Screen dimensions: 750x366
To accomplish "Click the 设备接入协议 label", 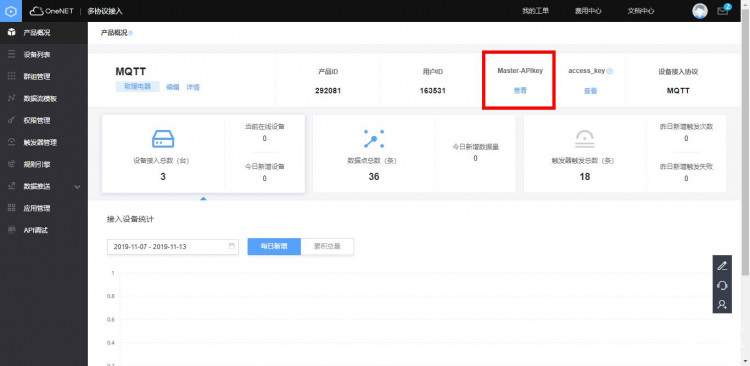I will click(678, 71).
